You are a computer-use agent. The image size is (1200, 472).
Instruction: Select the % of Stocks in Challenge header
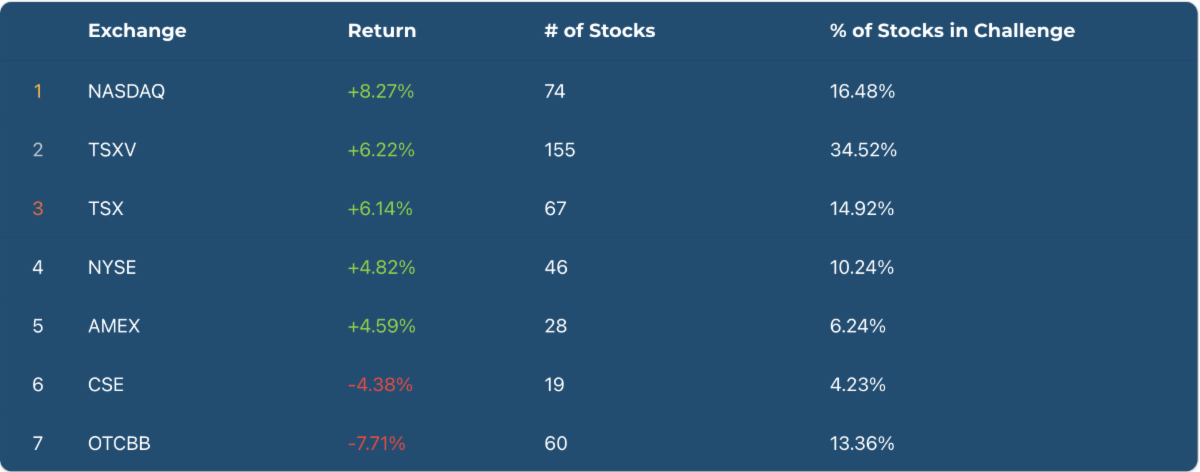coord(952,31)
